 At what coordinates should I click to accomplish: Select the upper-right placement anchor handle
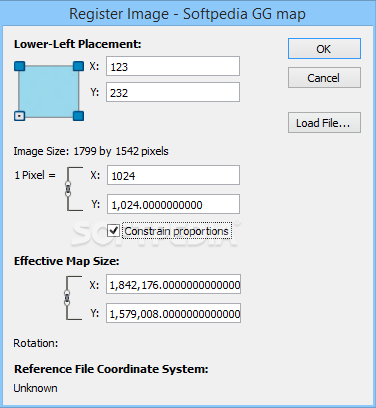78,66
